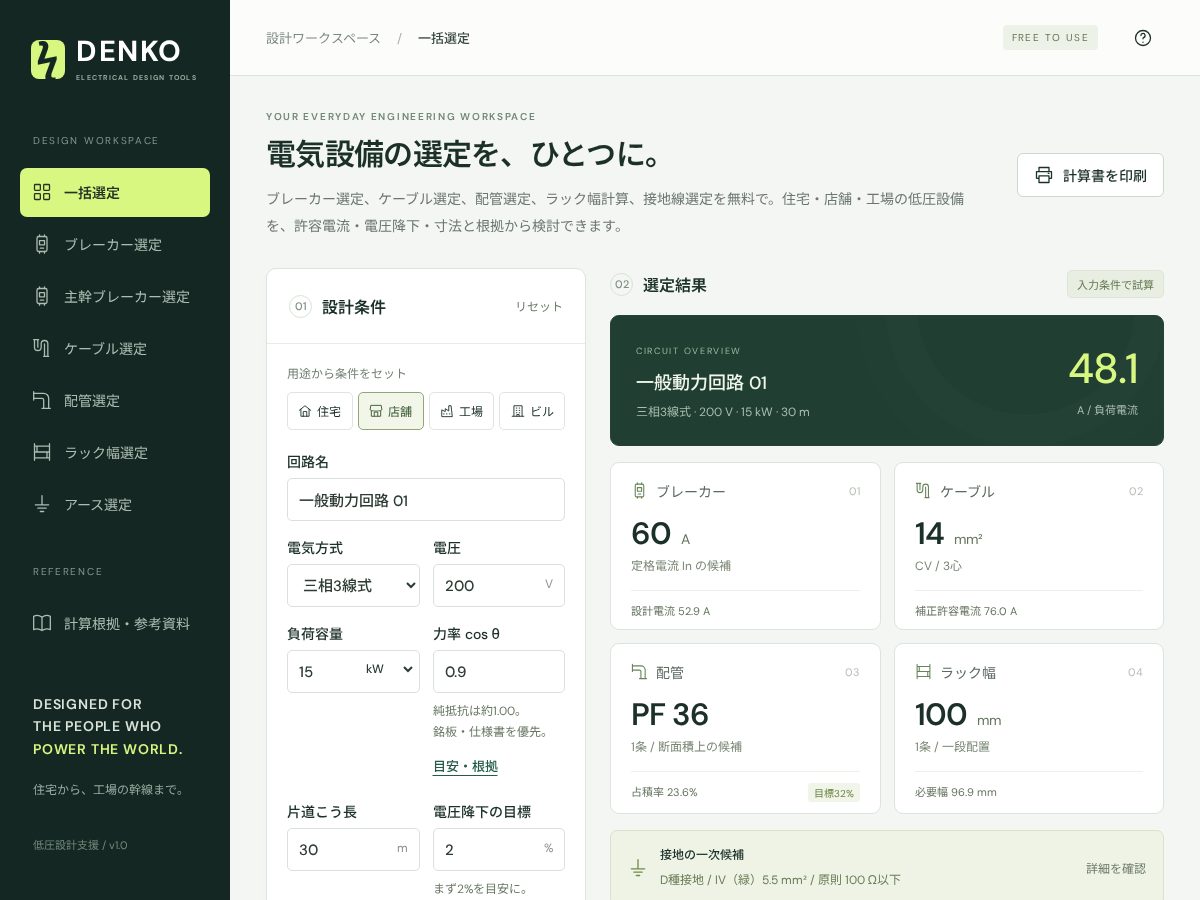Go to ラック幅選定 page
Image resolution: width=1200 pixels, height=900 pixels.
(x=115, y=452)
